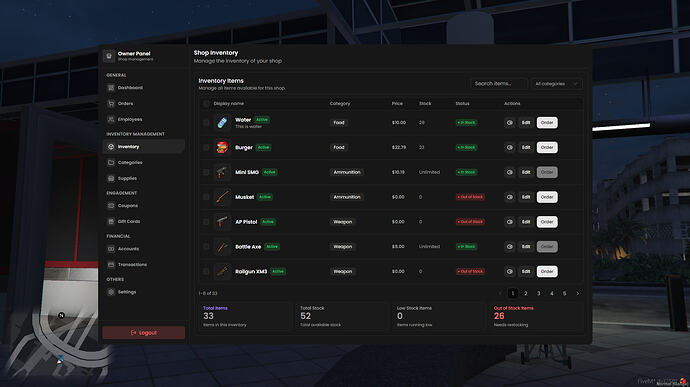Viewport: 690px width, 387px height.
Task: Click the Transactions sidebar icon
Action: click(x=111, y=265)
